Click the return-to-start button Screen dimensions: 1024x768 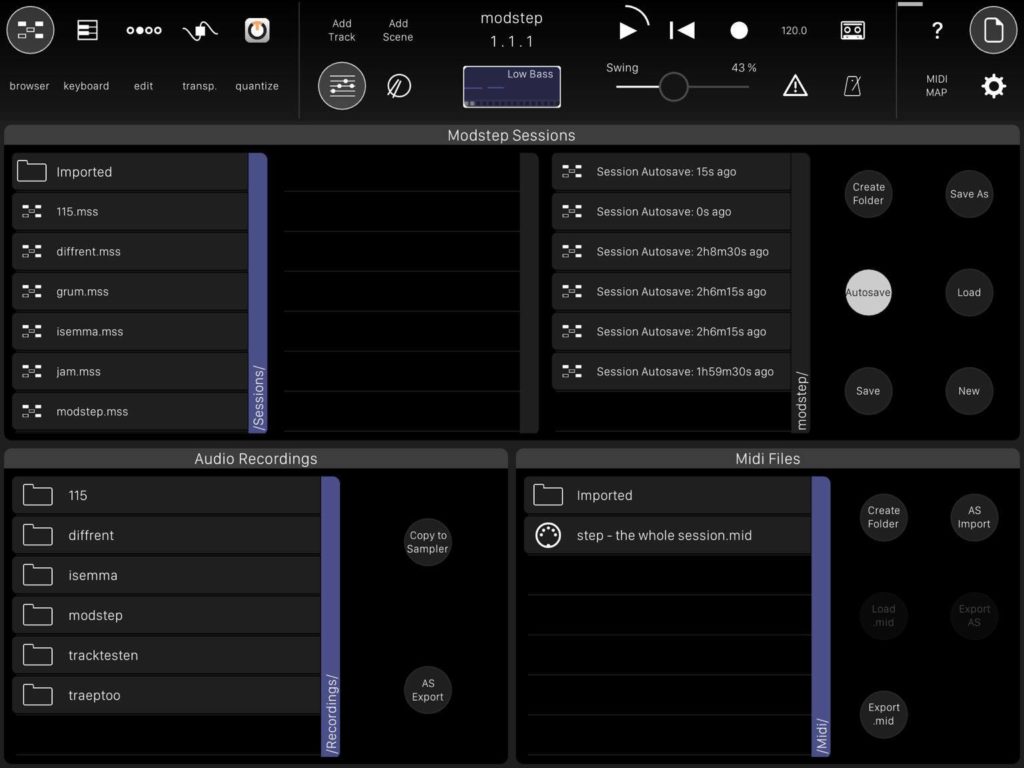tap(682, 31)
